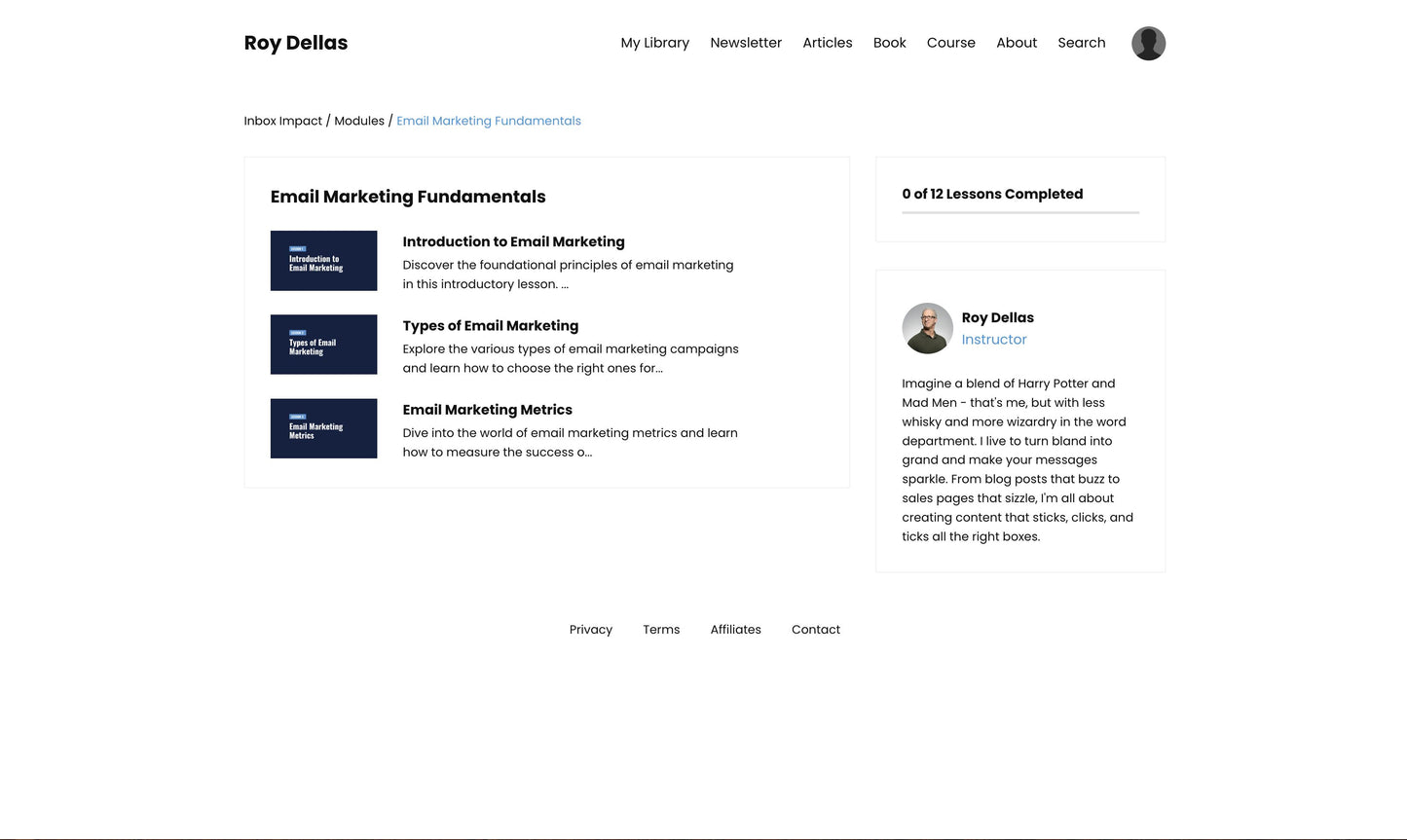Screen dimensions: 1407x840
Task: Select Course in the top menu
Action: [950, 43]
